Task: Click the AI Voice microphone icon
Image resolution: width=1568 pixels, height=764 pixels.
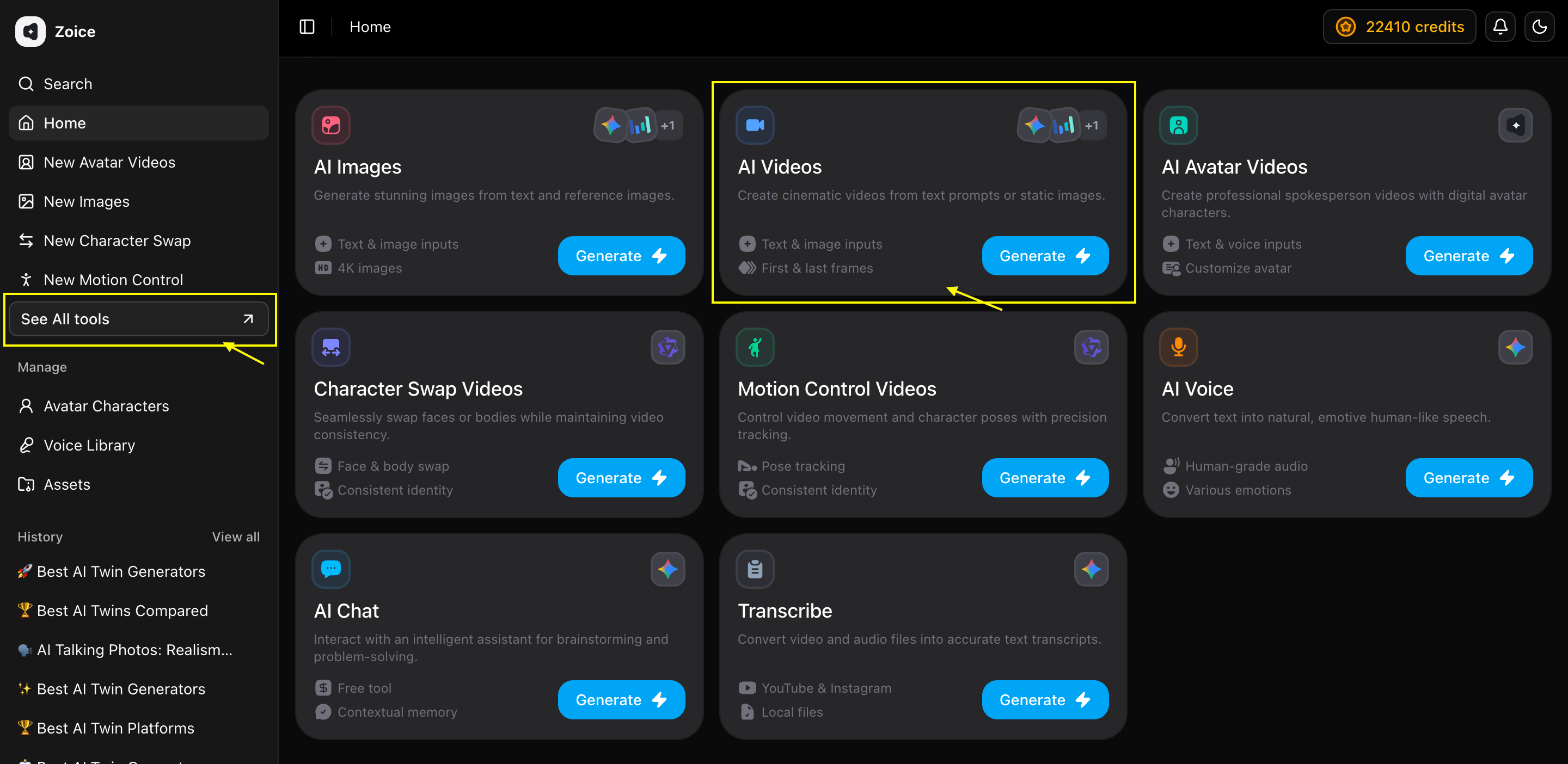Action: point(1178,347)
